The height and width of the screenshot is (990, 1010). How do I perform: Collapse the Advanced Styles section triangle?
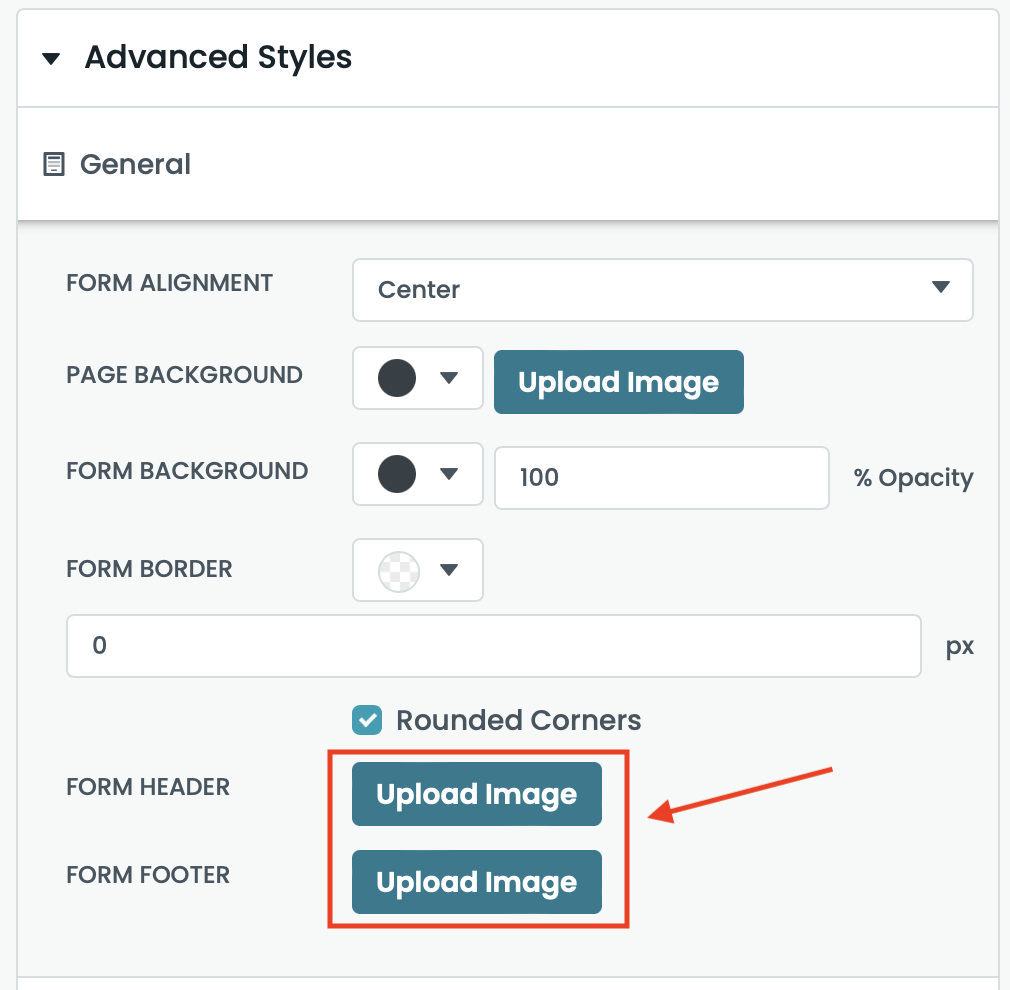[x=51, y=59]
